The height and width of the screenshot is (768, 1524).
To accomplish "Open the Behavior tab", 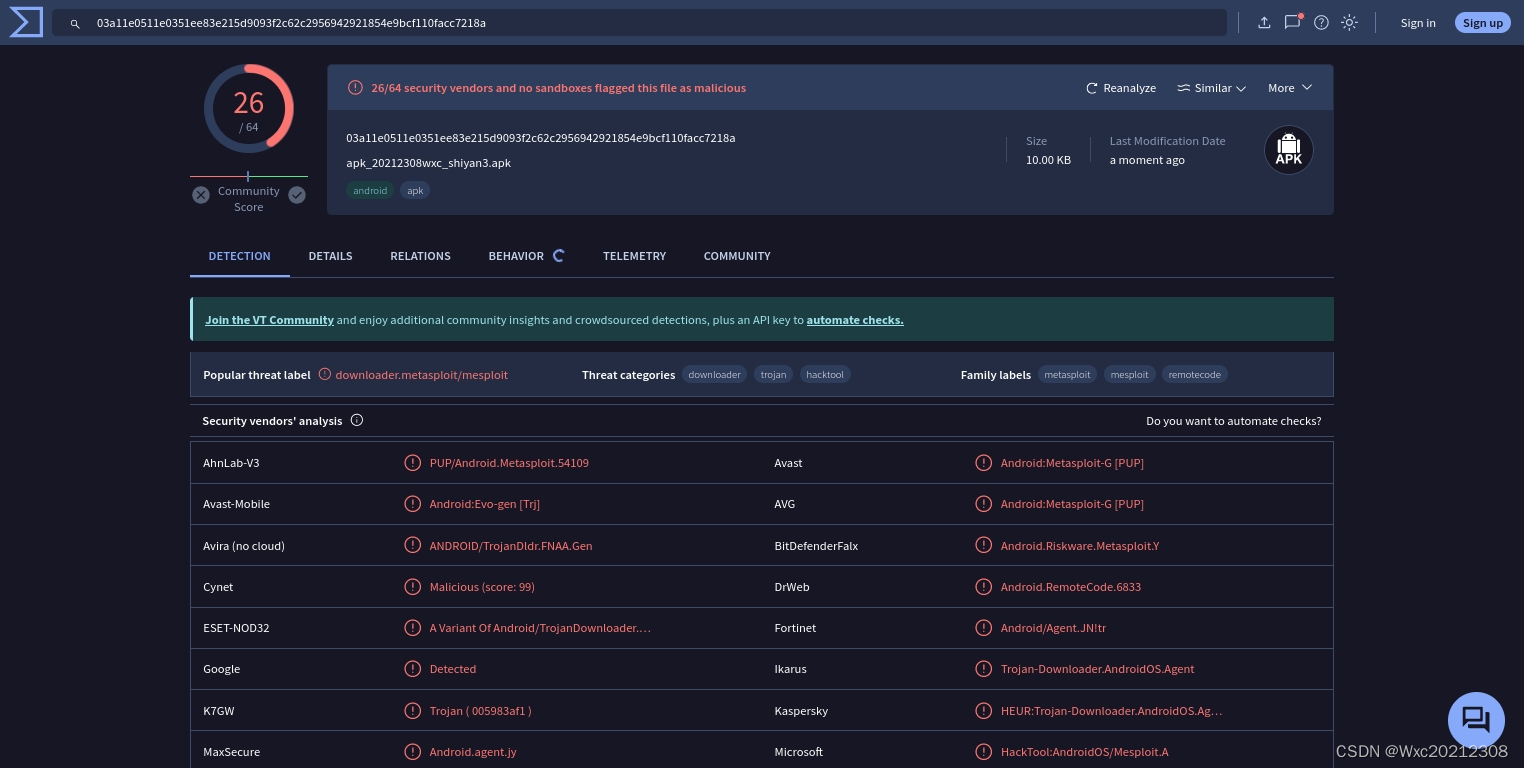I will 527,256.
